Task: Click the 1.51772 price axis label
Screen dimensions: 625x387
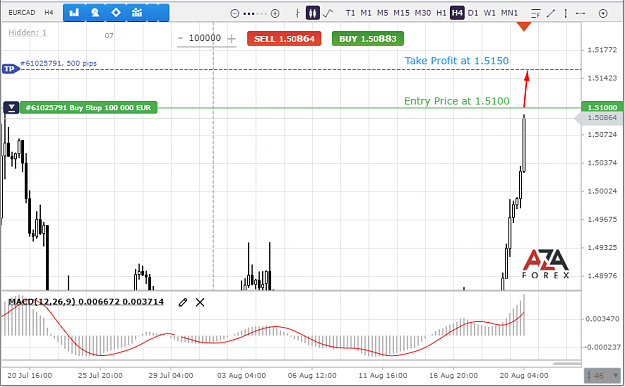Action: (x=602, y=50)
